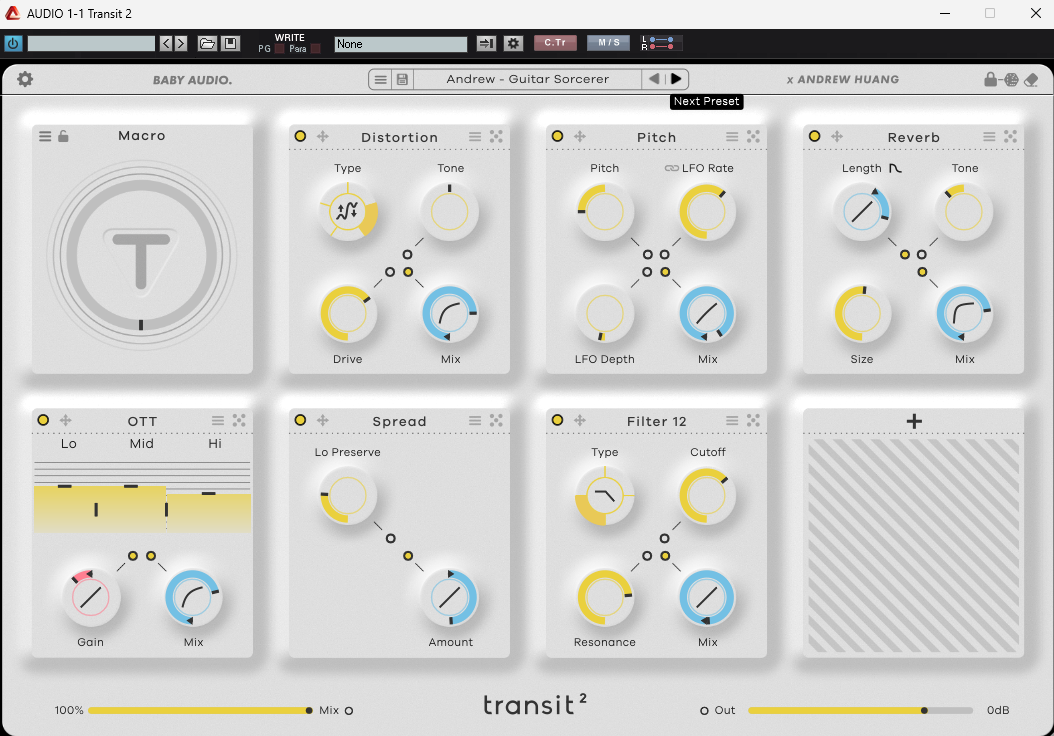The width and height of the screenshot is (1054, 736).
Task: Click the global Mix slider handle
Action: pos(309,710)
